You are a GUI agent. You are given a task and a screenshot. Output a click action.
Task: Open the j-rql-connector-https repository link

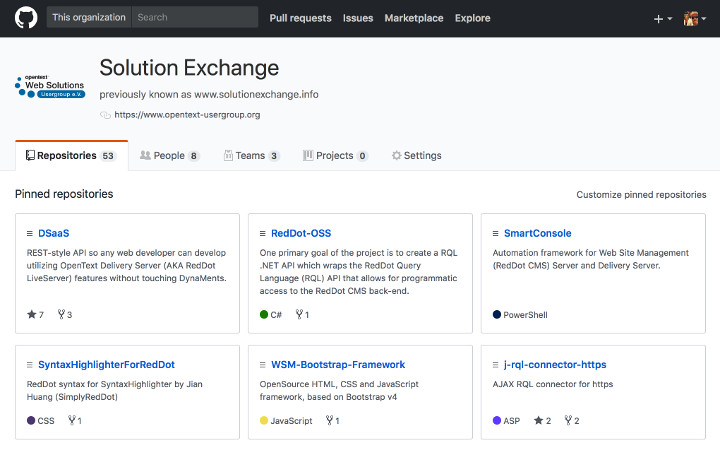(555, 365)
